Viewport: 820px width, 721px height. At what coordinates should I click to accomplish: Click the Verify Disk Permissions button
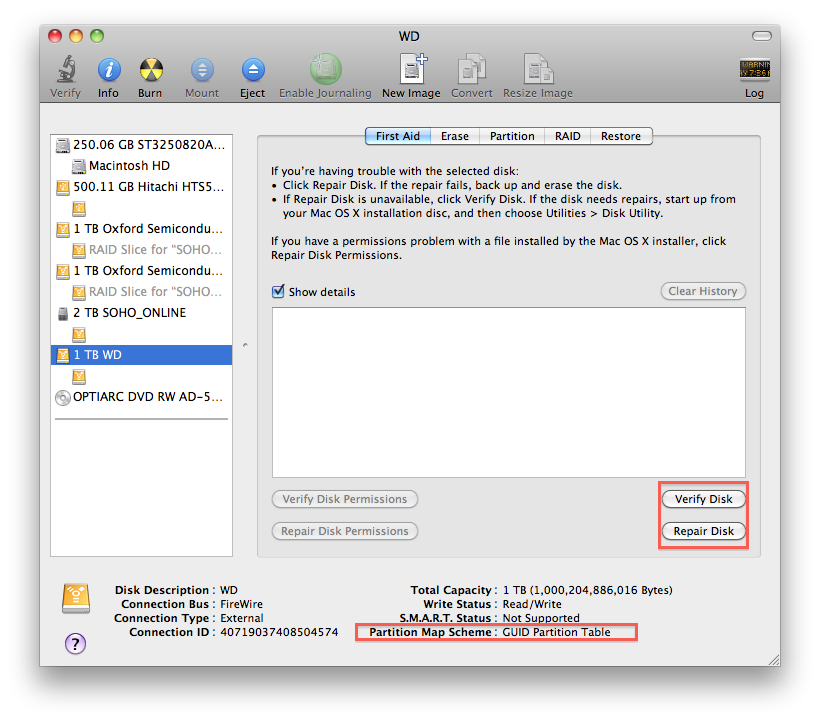click(x=345, y=499)
